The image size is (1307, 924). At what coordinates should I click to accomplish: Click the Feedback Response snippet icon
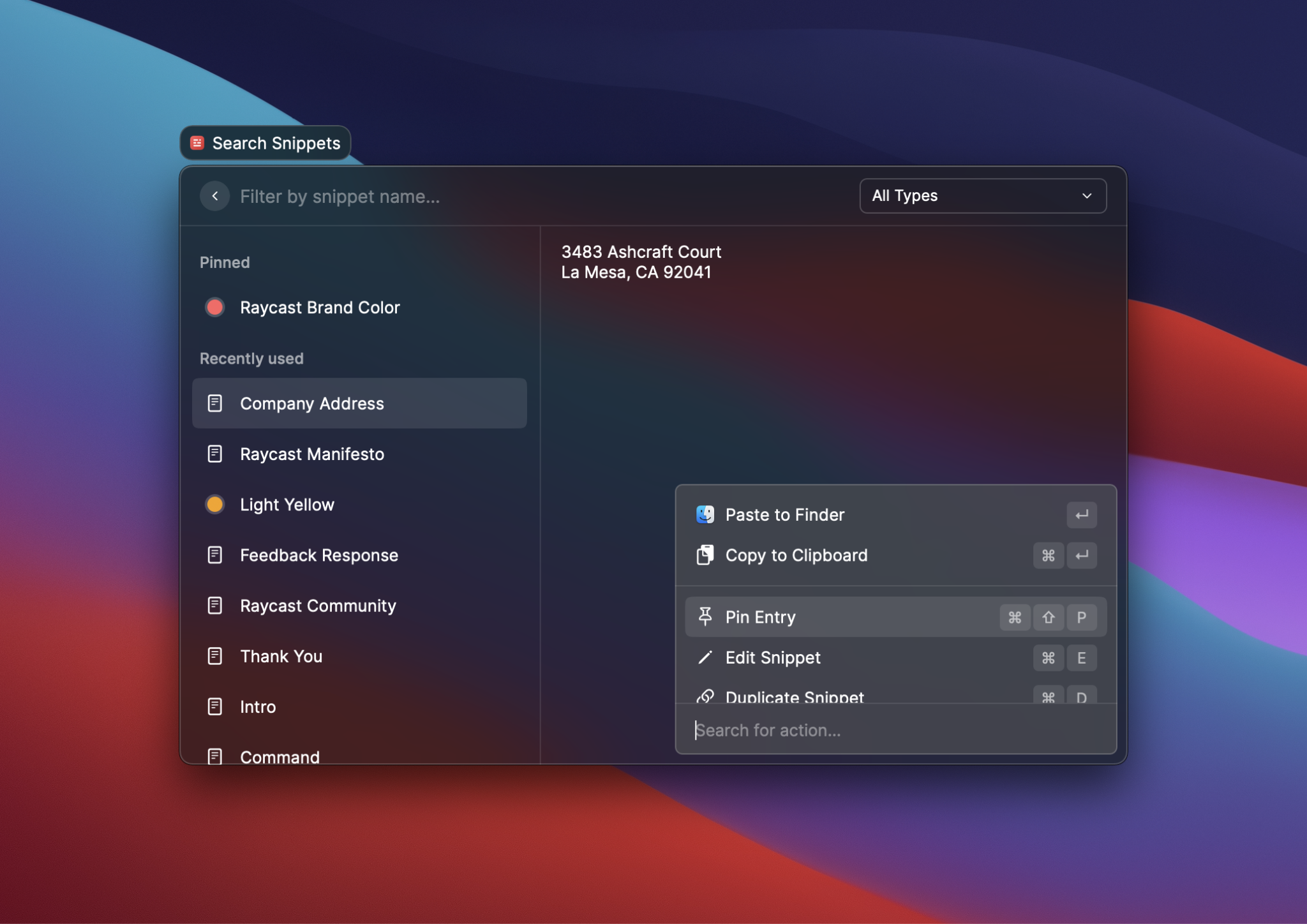(x=215, y=555)
